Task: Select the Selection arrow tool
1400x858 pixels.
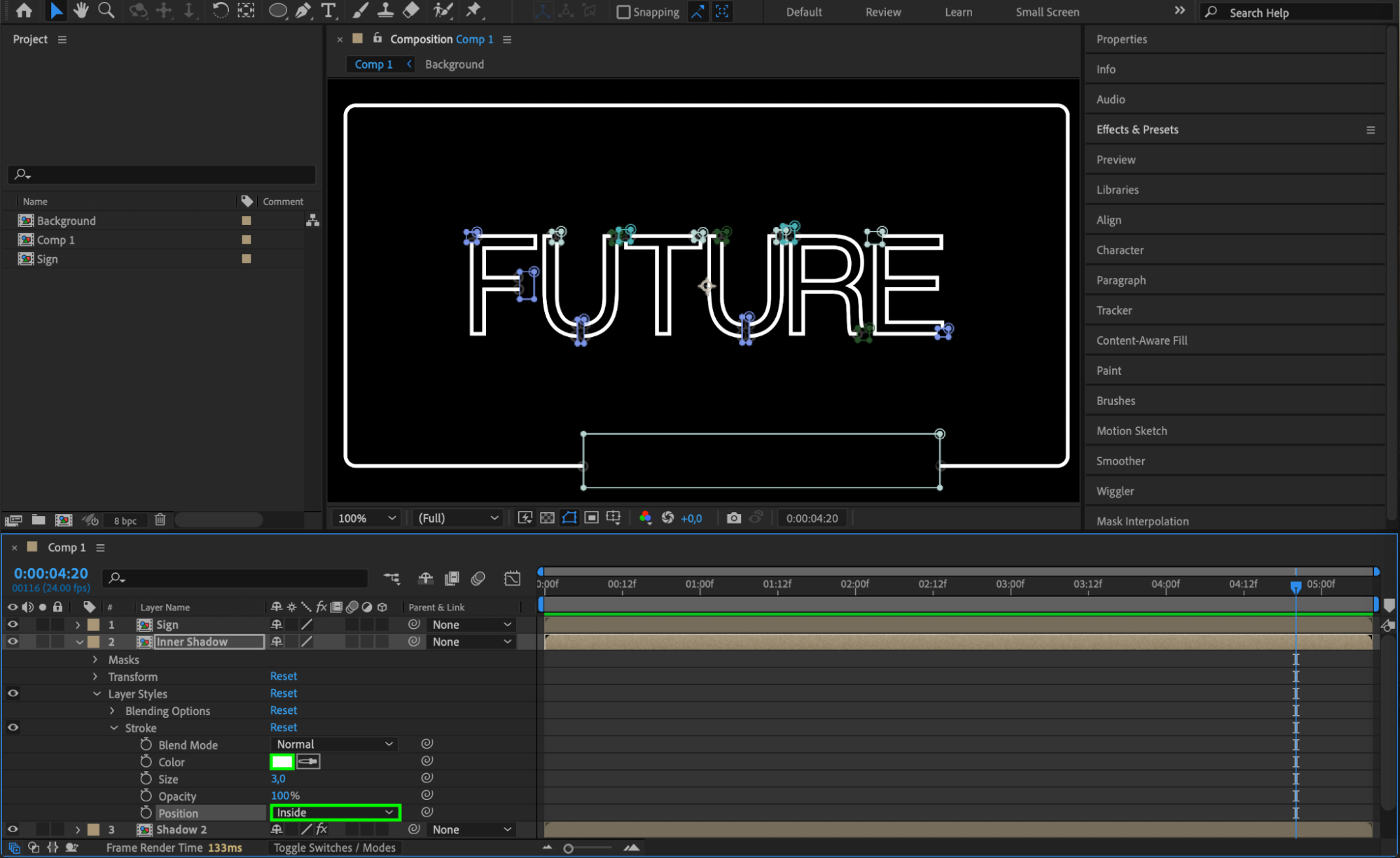Action: coord(56,11)
